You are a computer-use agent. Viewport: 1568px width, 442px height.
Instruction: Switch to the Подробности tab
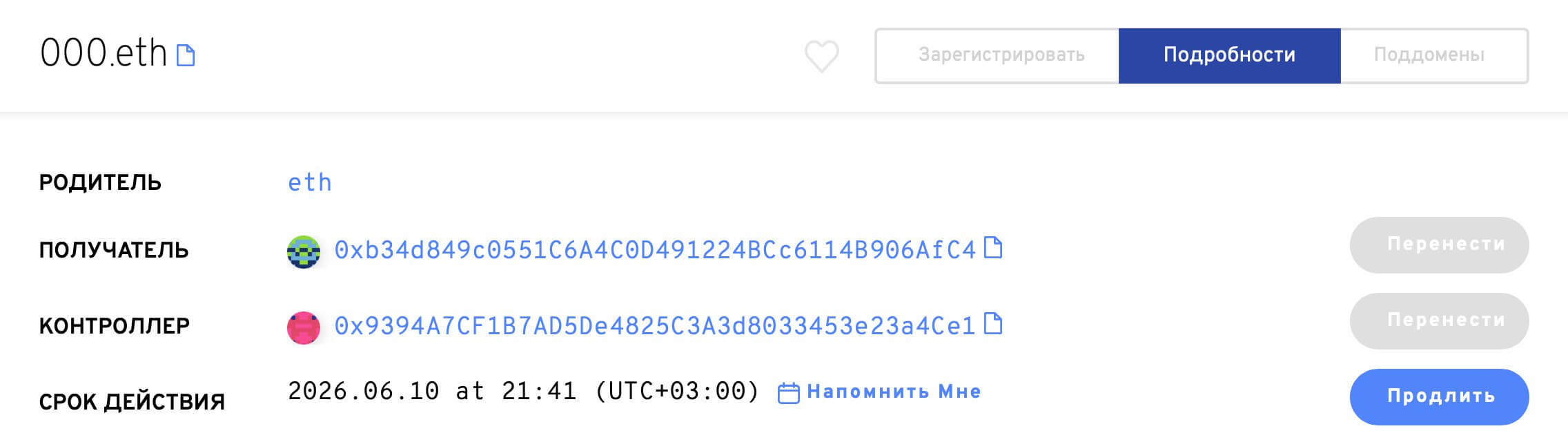point(1229,55)
